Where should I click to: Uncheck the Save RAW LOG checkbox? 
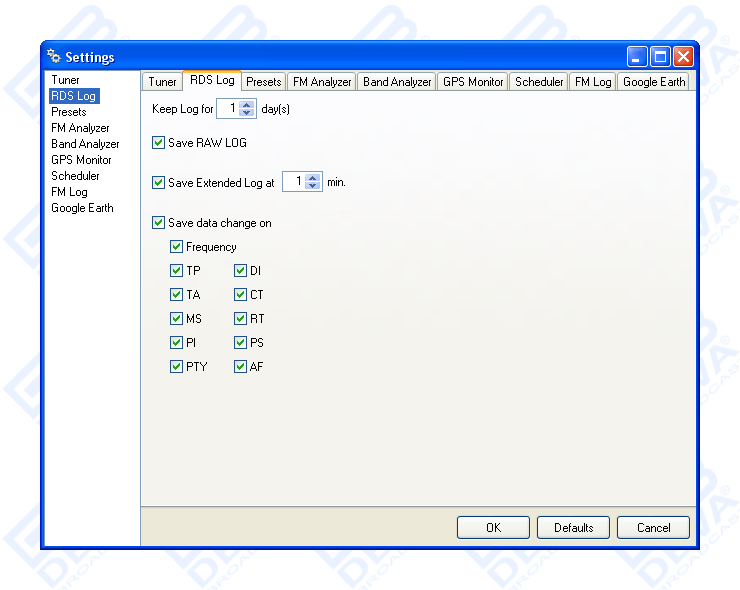pyautogui.click(x=158, y=143)
